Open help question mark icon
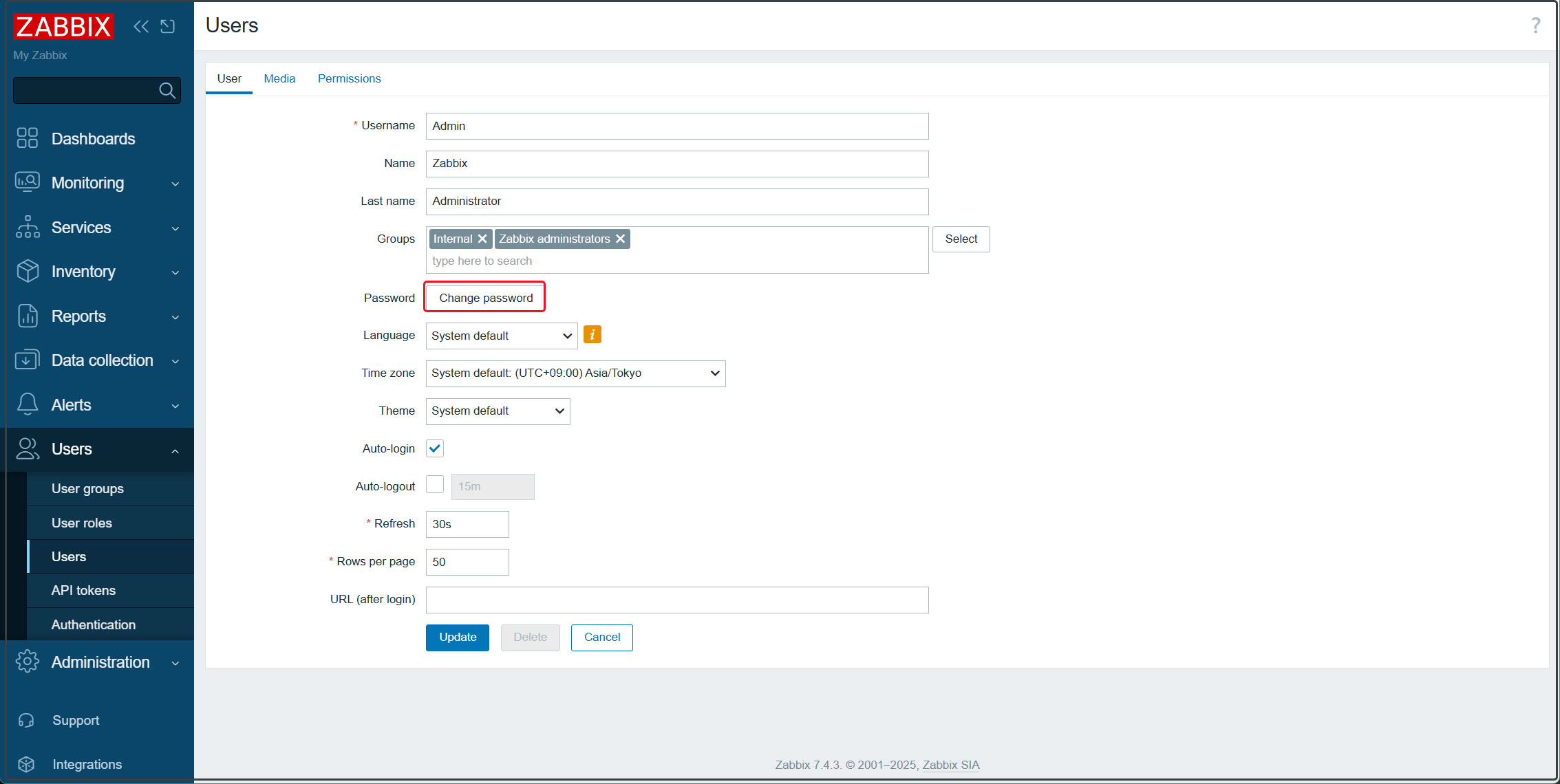The image size is (1560, 784). click(x=1535, y=25)
